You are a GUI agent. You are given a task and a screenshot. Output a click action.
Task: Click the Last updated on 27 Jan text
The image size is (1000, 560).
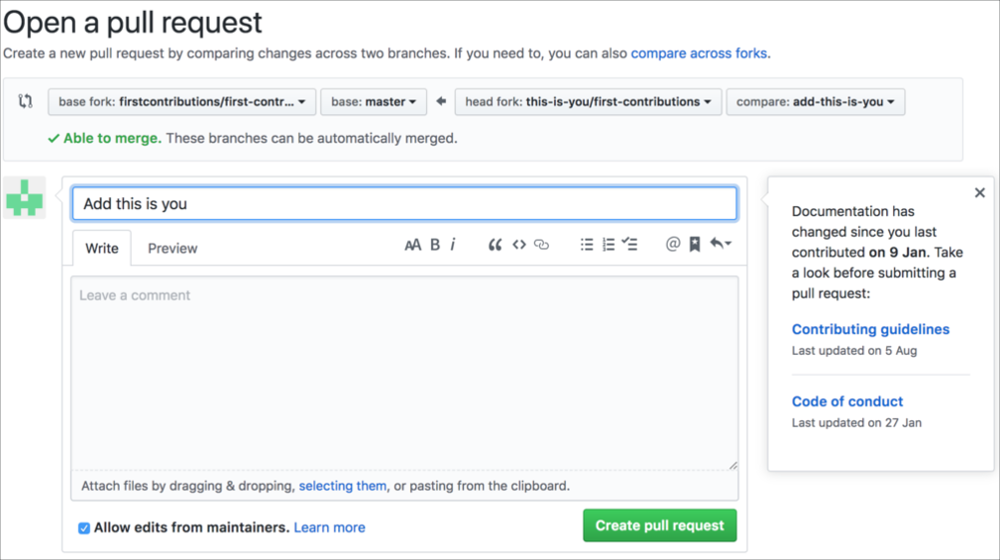[857, 423]
